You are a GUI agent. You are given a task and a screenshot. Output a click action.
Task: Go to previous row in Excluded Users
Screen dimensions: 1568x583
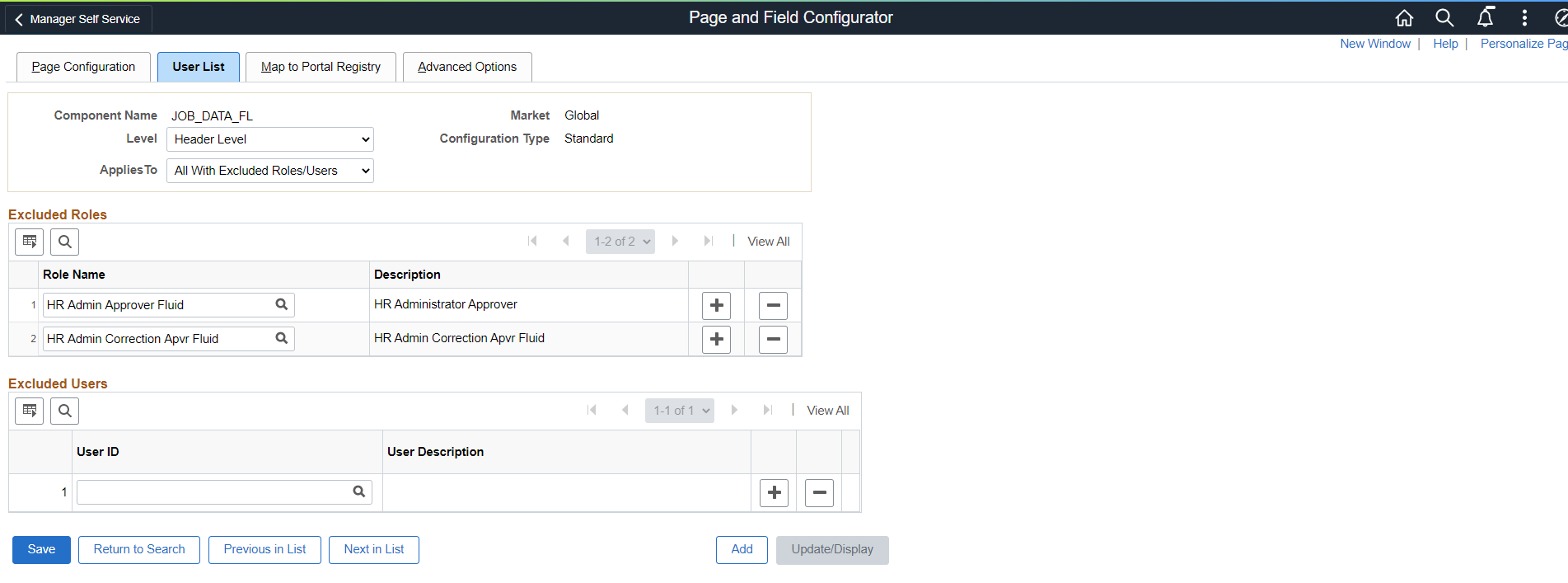625,410
